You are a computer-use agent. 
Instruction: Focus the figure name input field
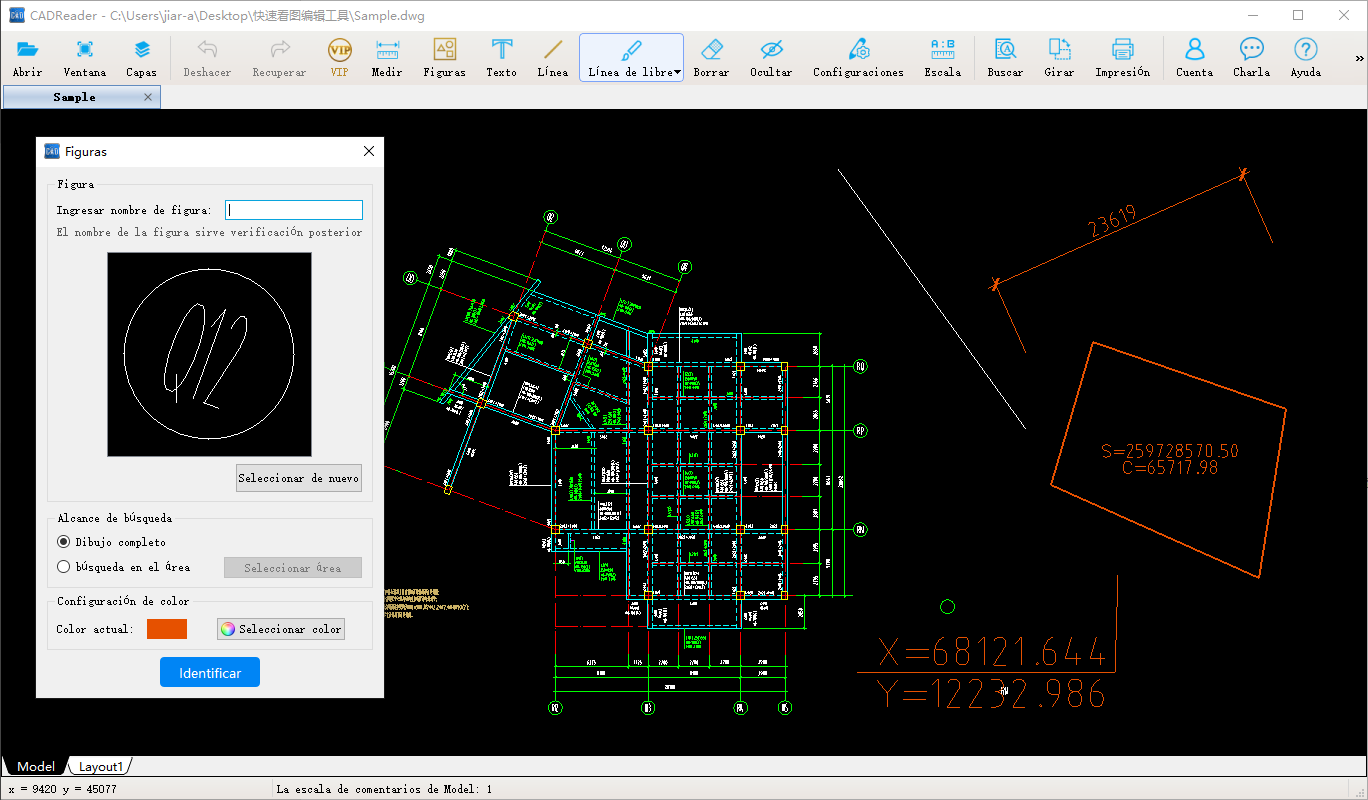pyautogui.click(x=294, y=210)
